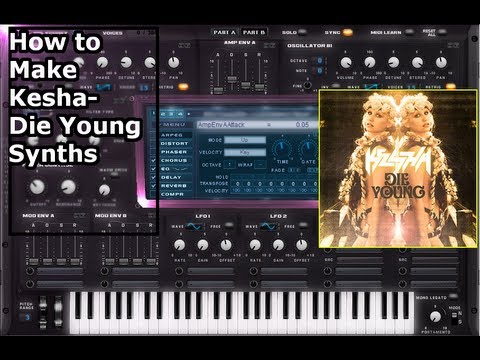Image resolution: width=480 pixels, height=360 pixels.
Task: Open the display Menu dropdown
Action: pos(172,124)
